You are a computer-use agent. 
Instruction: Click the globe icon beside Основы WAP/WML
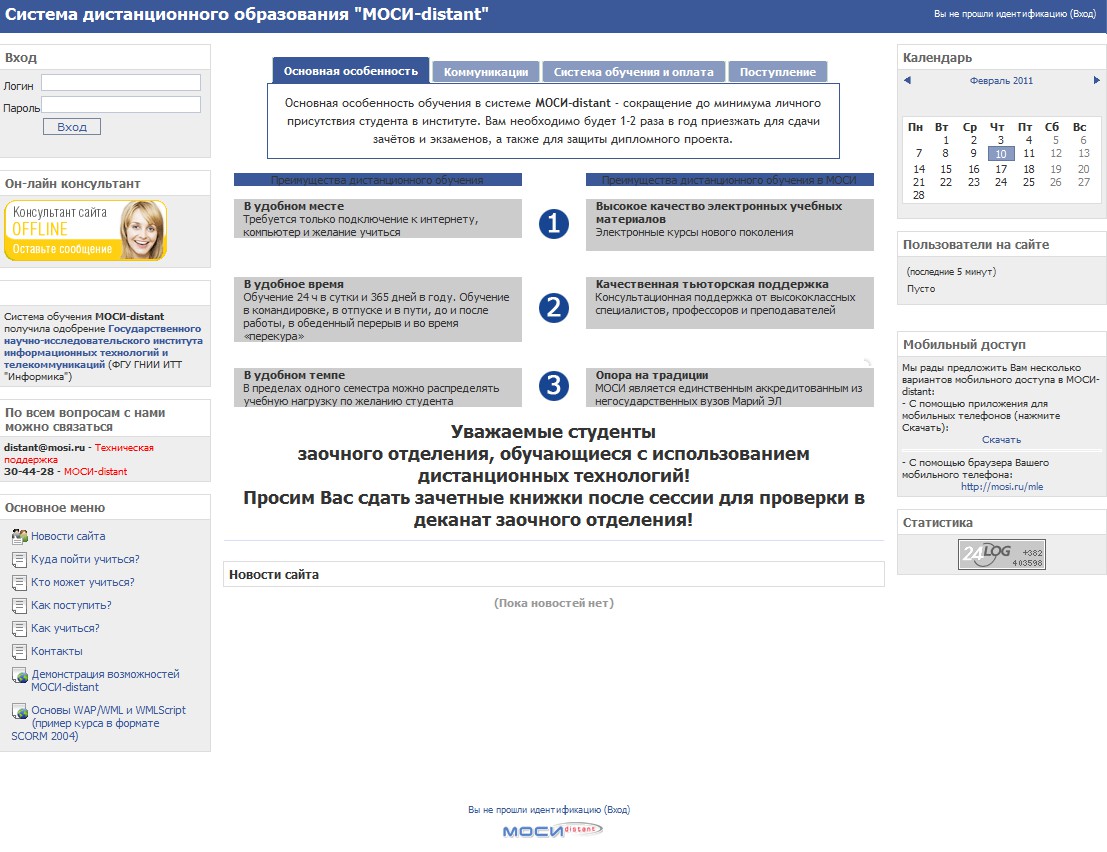tap(20, 712)
